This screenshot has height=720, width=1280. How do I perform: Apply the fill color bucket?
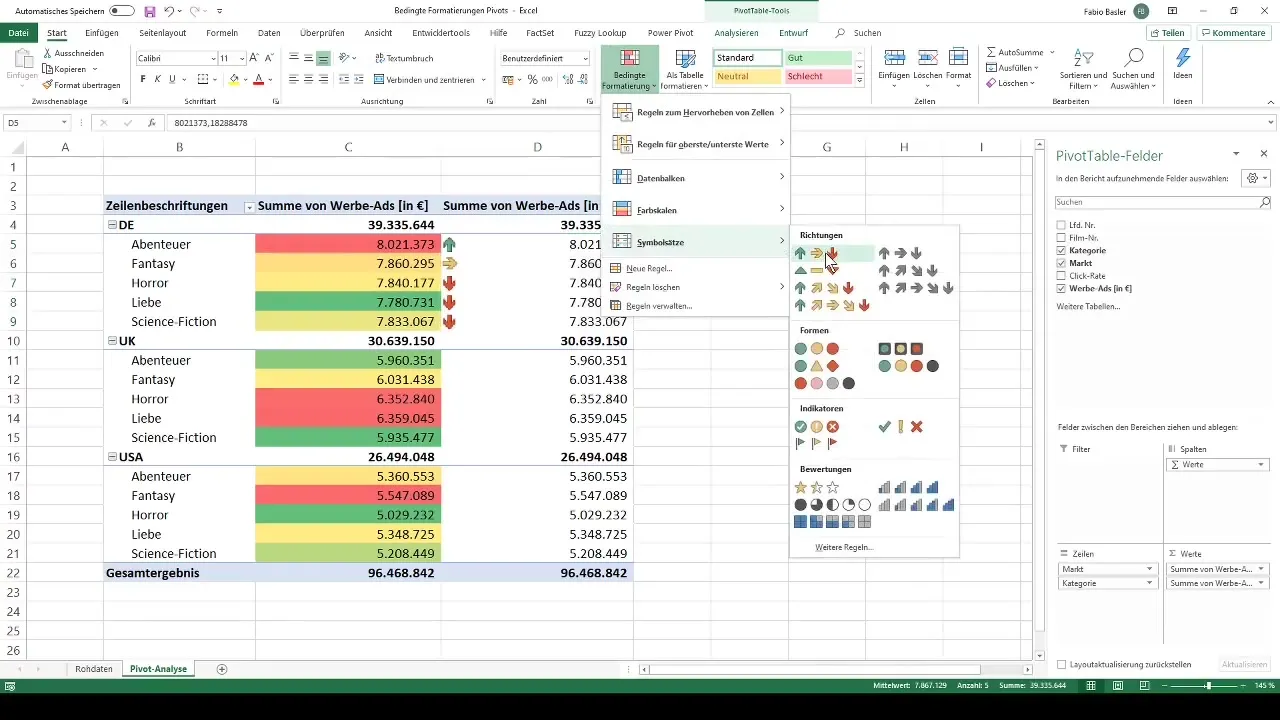(x=234, y=79)
